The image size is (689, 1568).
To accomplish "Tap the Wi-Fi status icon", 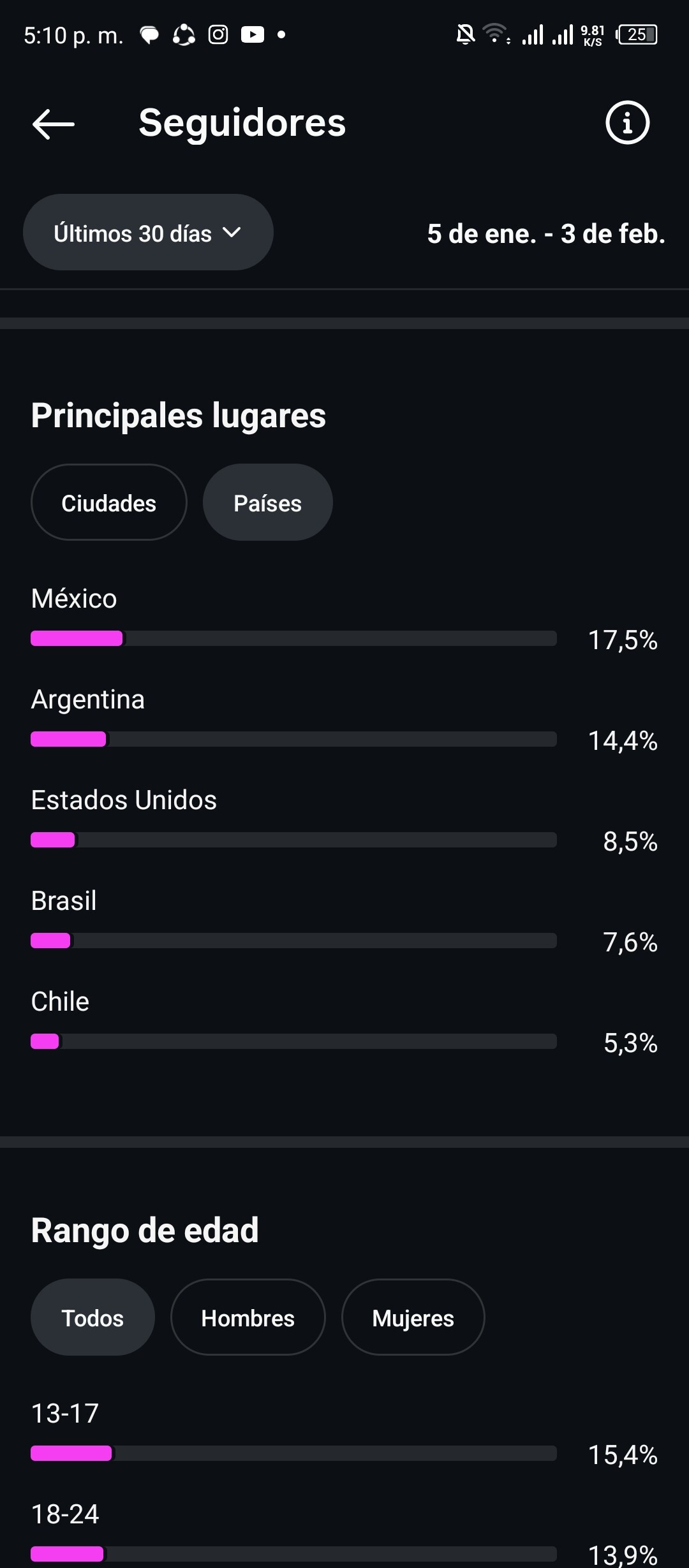I will point(495,33).
